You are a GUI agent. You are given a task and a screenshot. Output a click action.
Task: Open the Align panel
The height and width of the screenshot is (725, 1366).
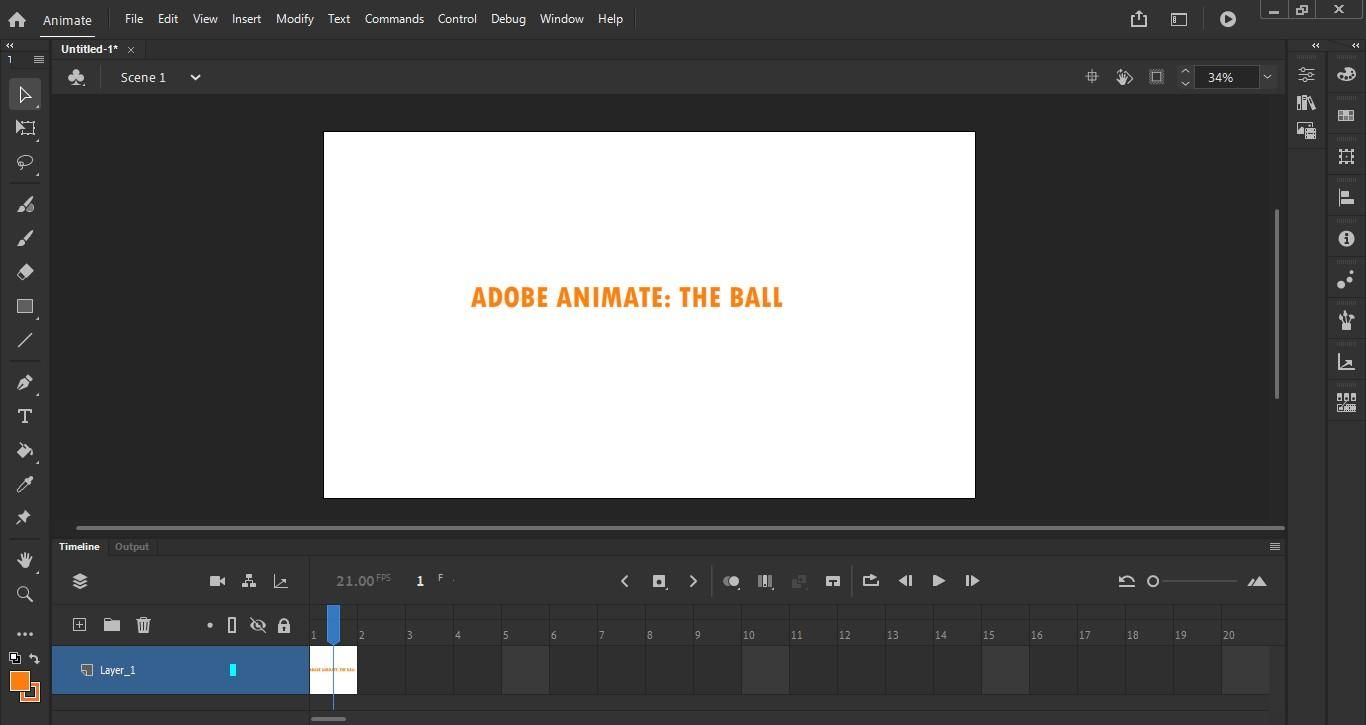click(1346, 196)
